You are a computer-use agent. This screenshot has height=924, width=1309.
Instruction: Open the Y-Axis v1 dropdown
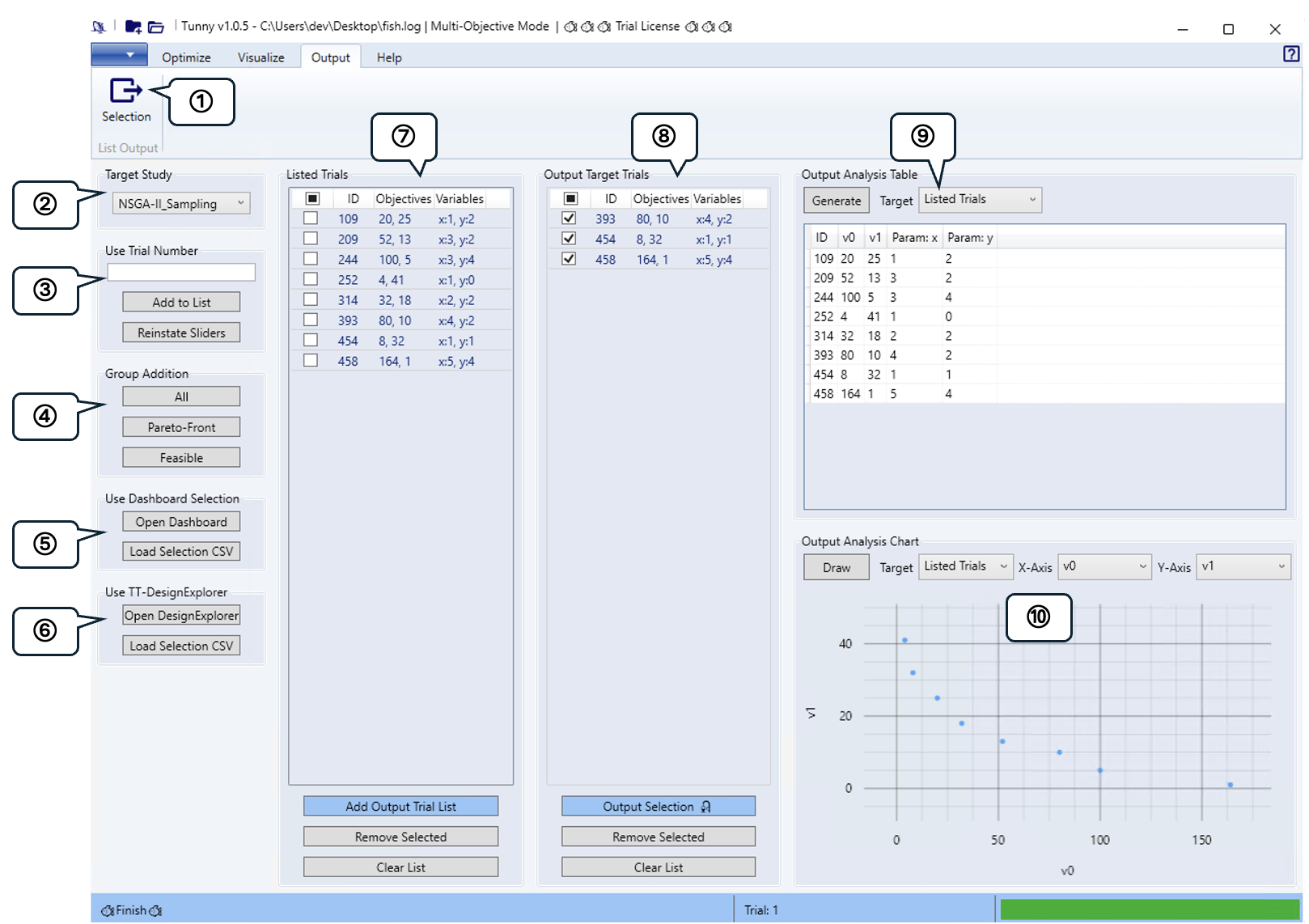click(x=1244, y=566)
